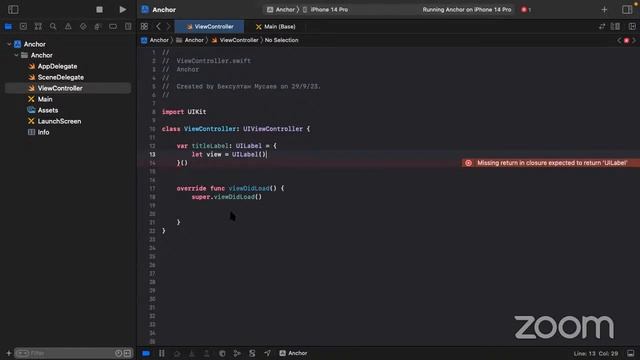Simulate location in debug bar

[x=267, y=353]
